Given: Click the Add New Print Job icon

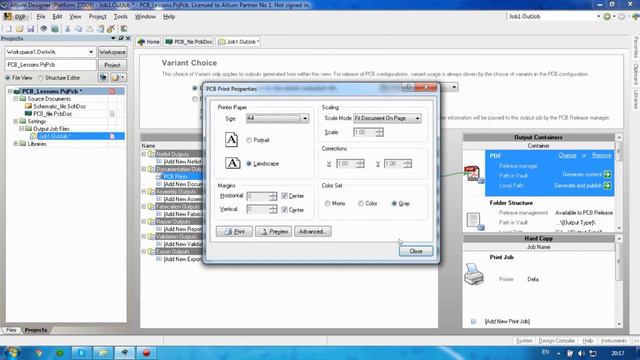Looking at the screenshot, I should pos(473,321).
